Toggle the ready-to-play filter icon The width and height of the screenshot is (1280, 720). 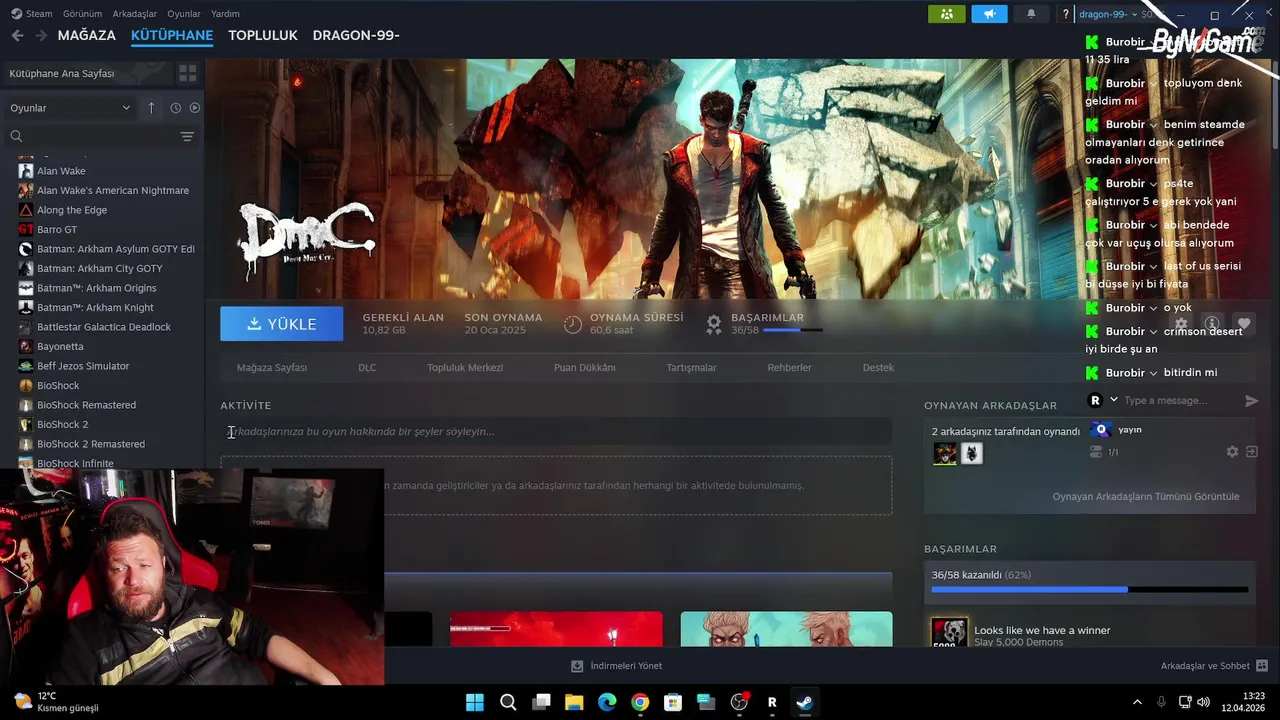coord(195,108)
